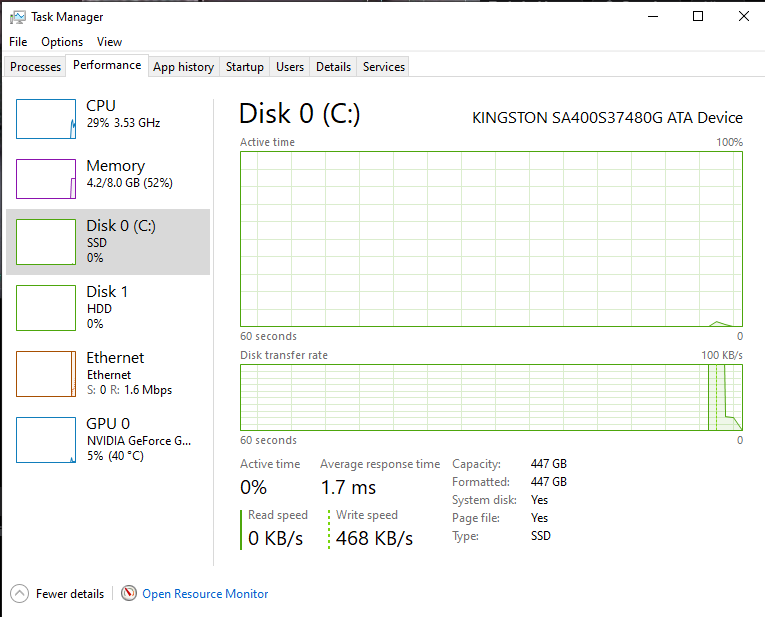Select the CPU 29% 3.53 GHz entry
This screenshot has height=617, width=765.
(108, 119)
